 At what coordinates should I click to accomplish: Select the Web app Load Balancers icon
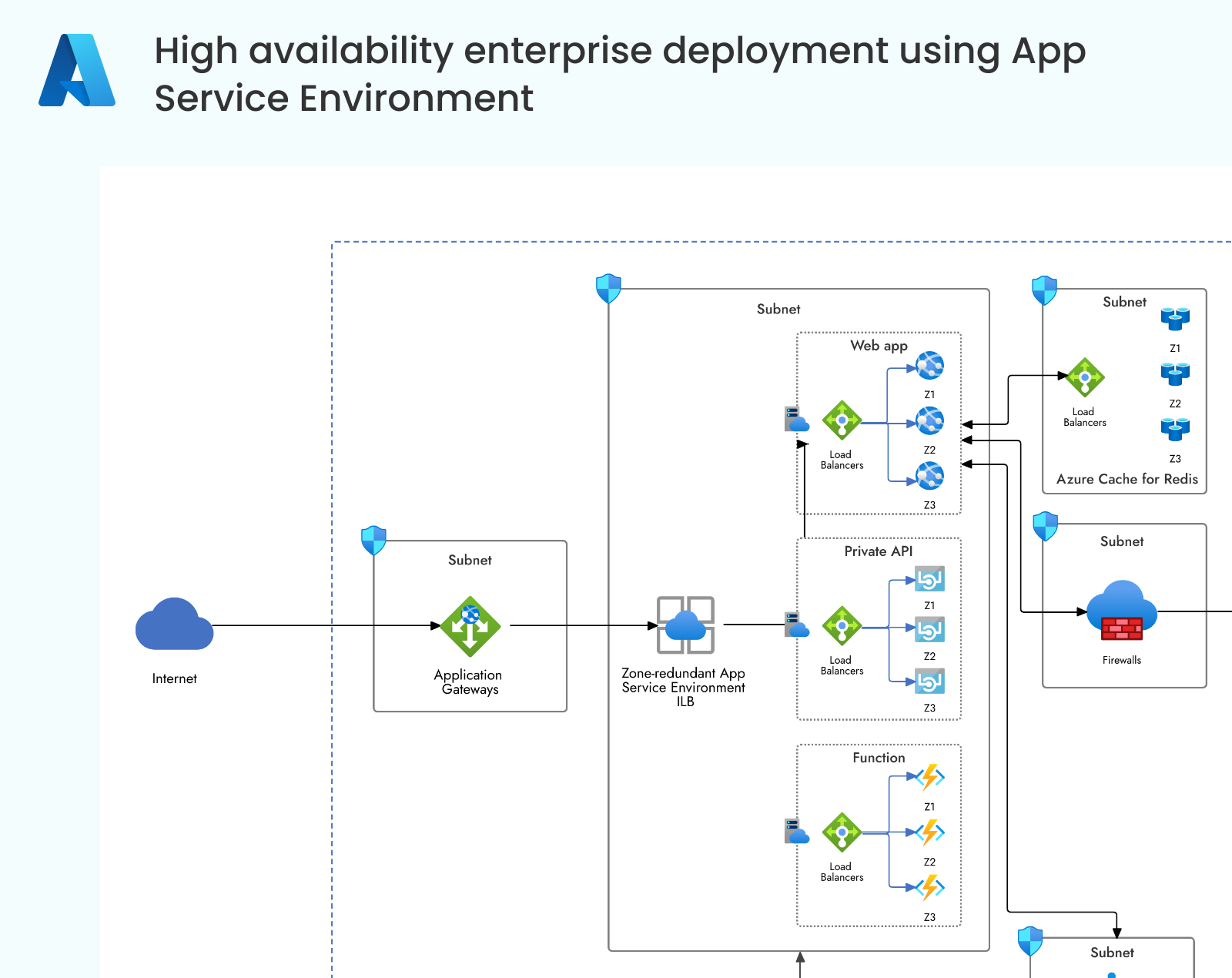(842, 420)
